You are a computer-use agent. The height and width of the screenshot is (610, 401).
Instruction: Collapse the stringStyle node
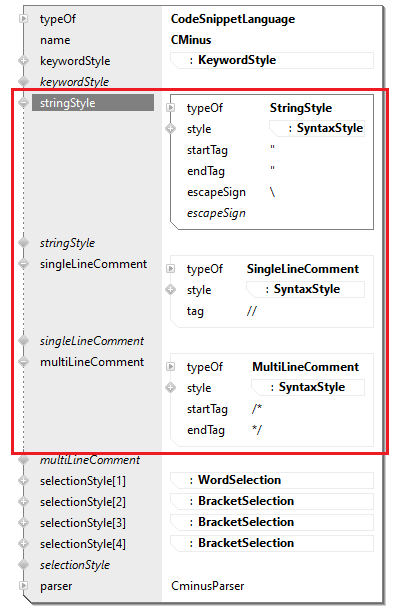24,102
